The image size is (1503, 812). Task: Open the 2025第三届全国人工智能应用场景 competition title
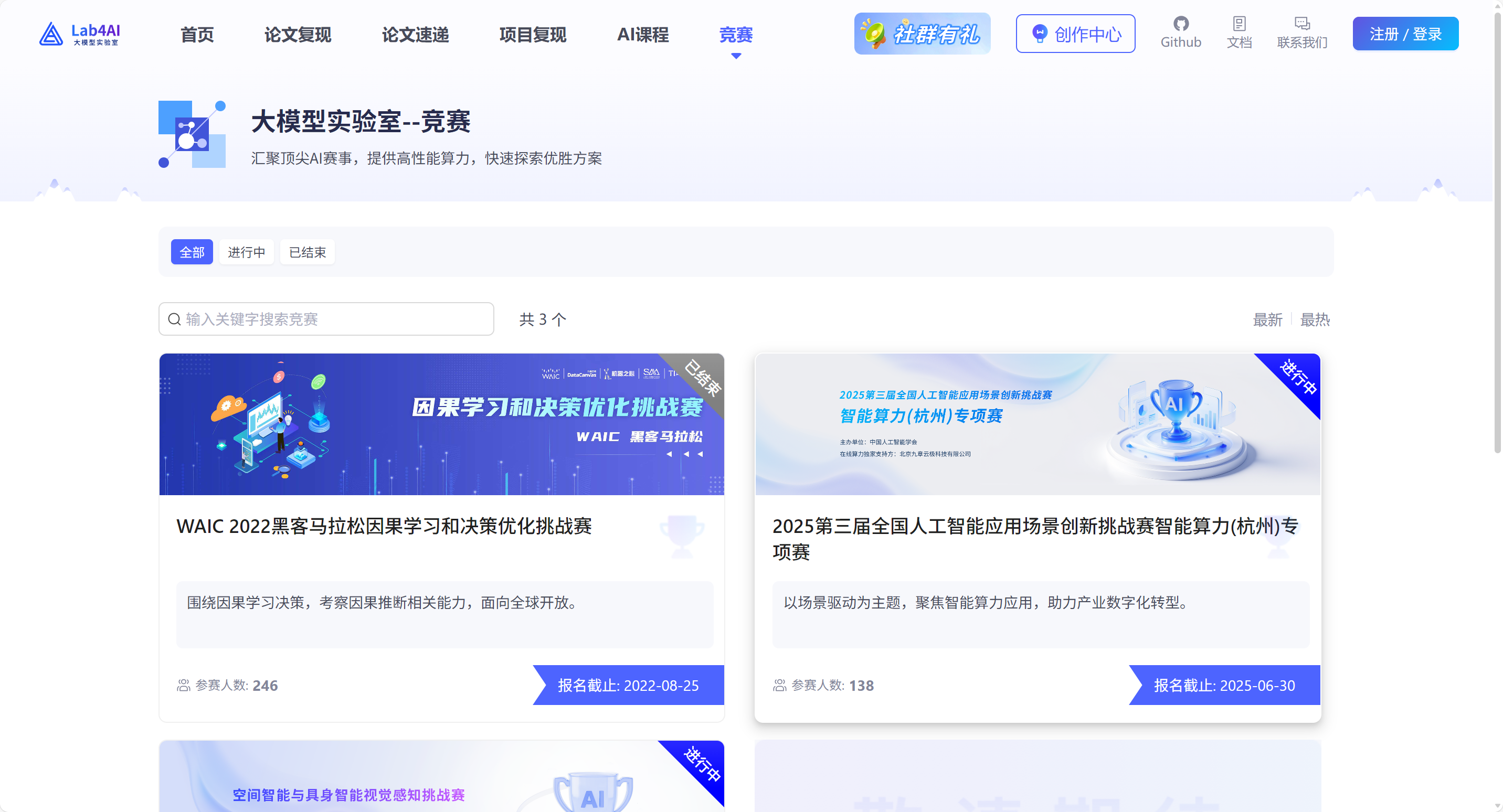(1035, 539)
